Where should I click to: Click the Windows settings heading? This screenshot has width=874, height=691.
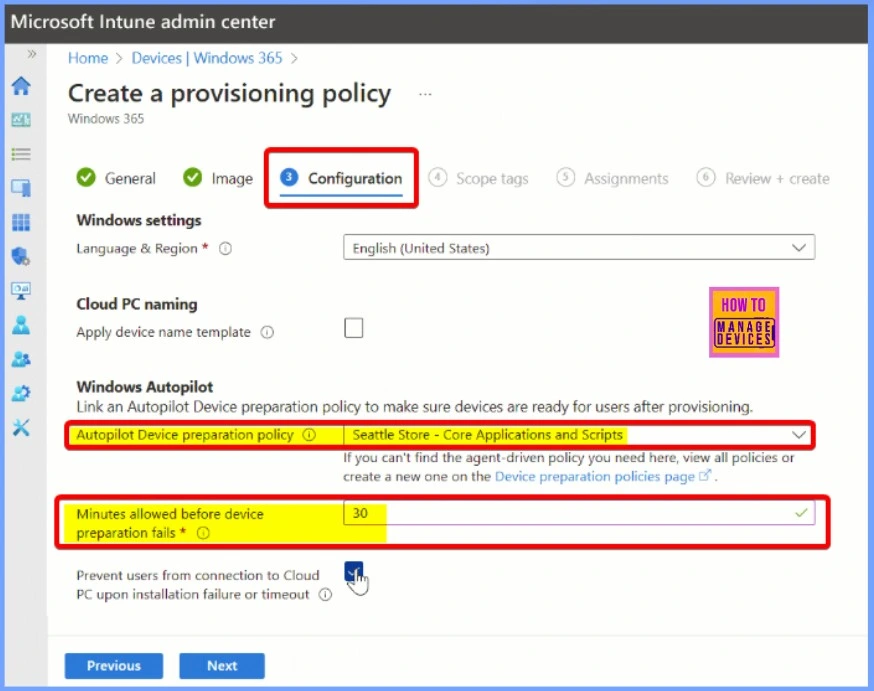139,220
